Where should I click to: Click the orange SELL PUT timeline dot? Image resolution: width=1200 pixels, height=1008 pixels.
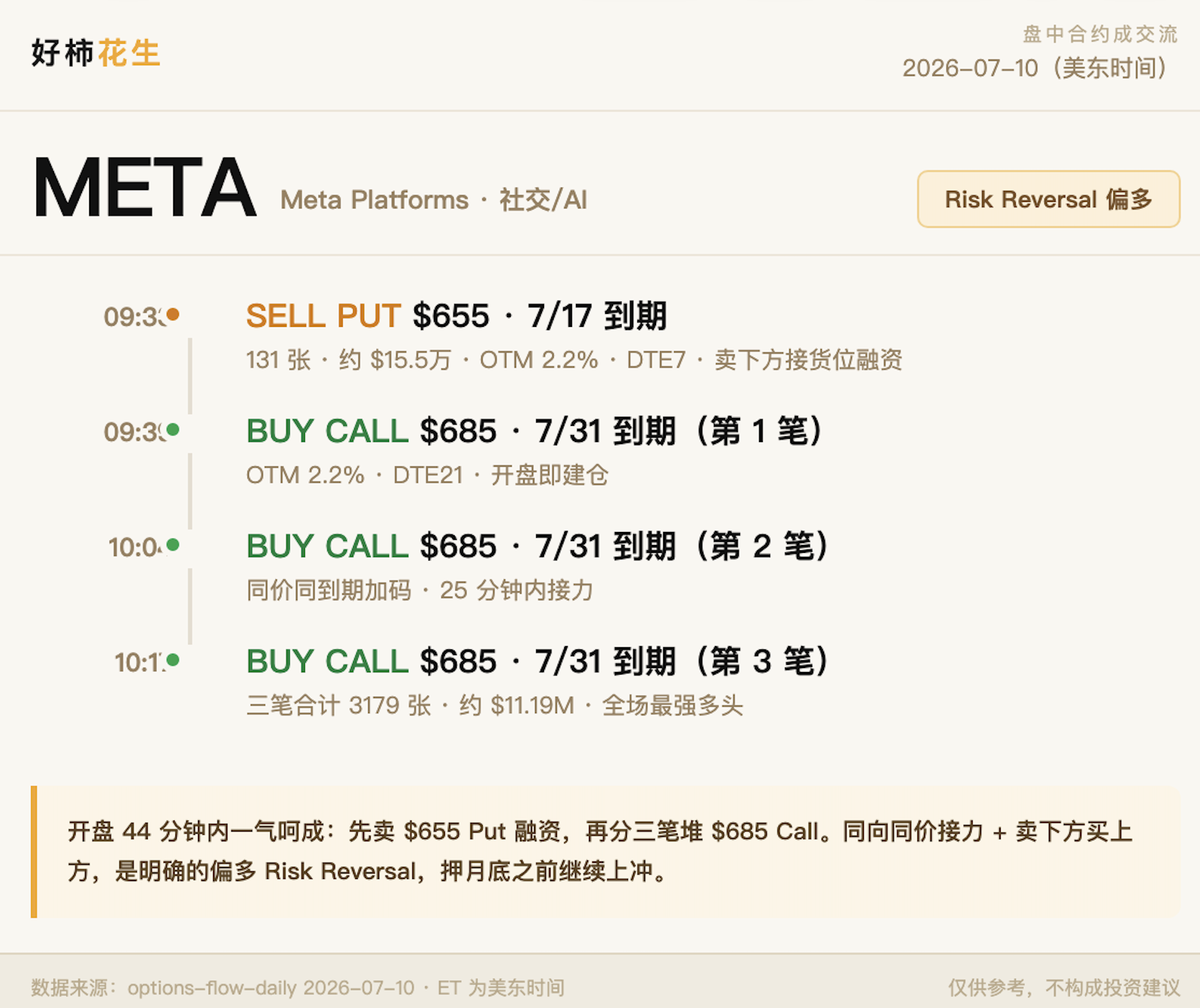(173, 315)
